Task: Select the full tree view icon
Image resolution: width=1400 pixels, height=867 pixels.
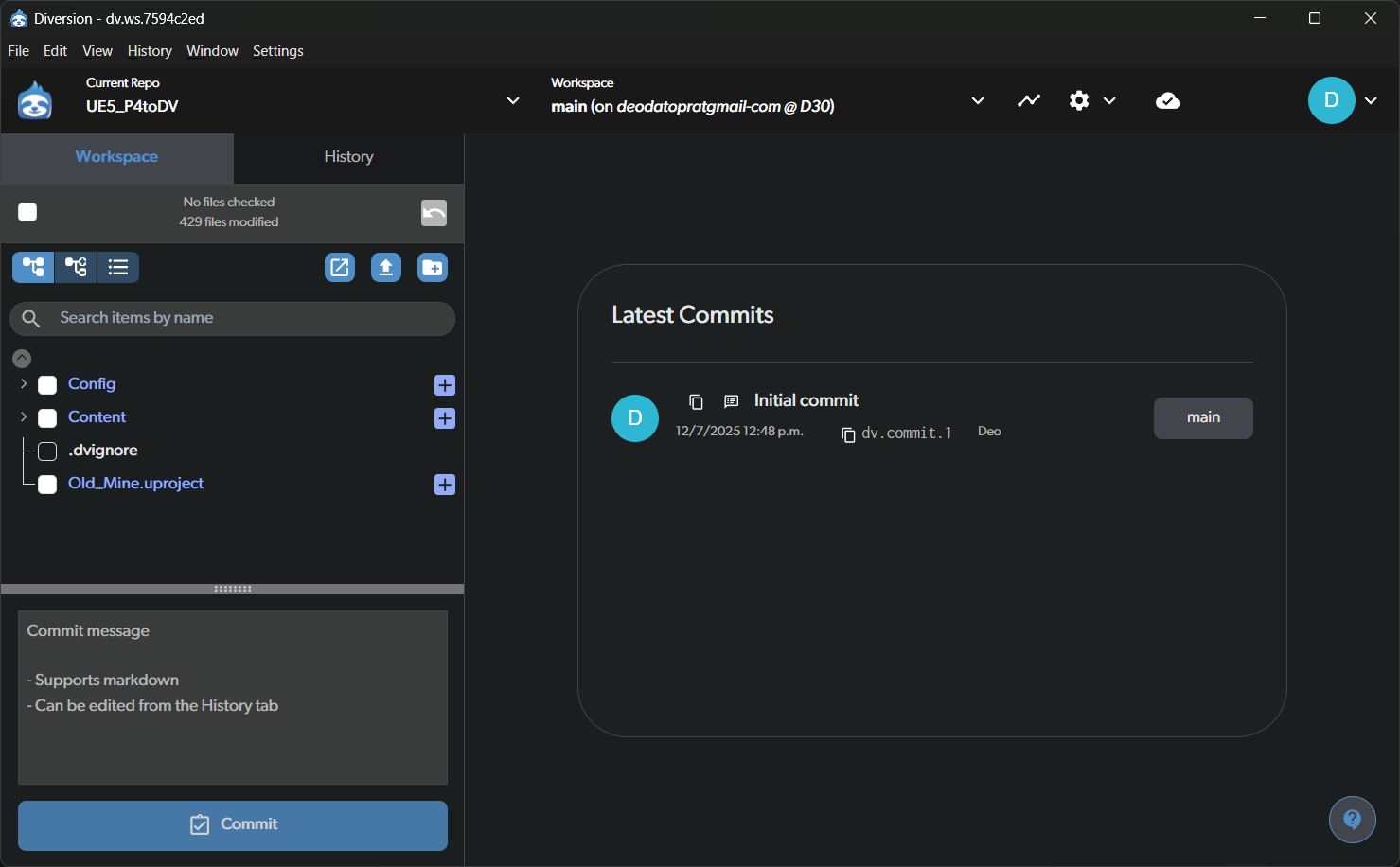Action: (33, 268)
